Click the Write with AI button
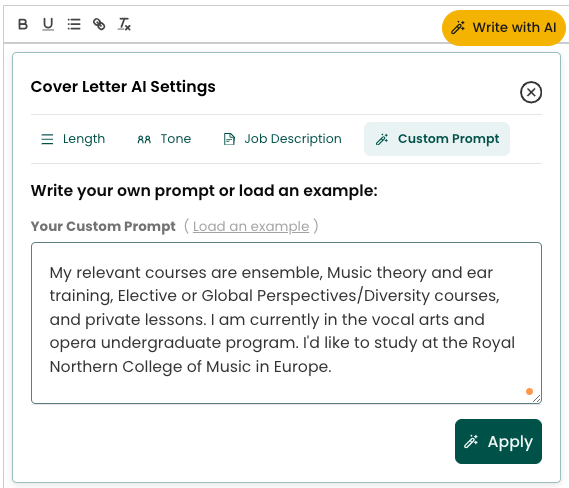Screen dimensions: 569x488 tap(503, 28)
